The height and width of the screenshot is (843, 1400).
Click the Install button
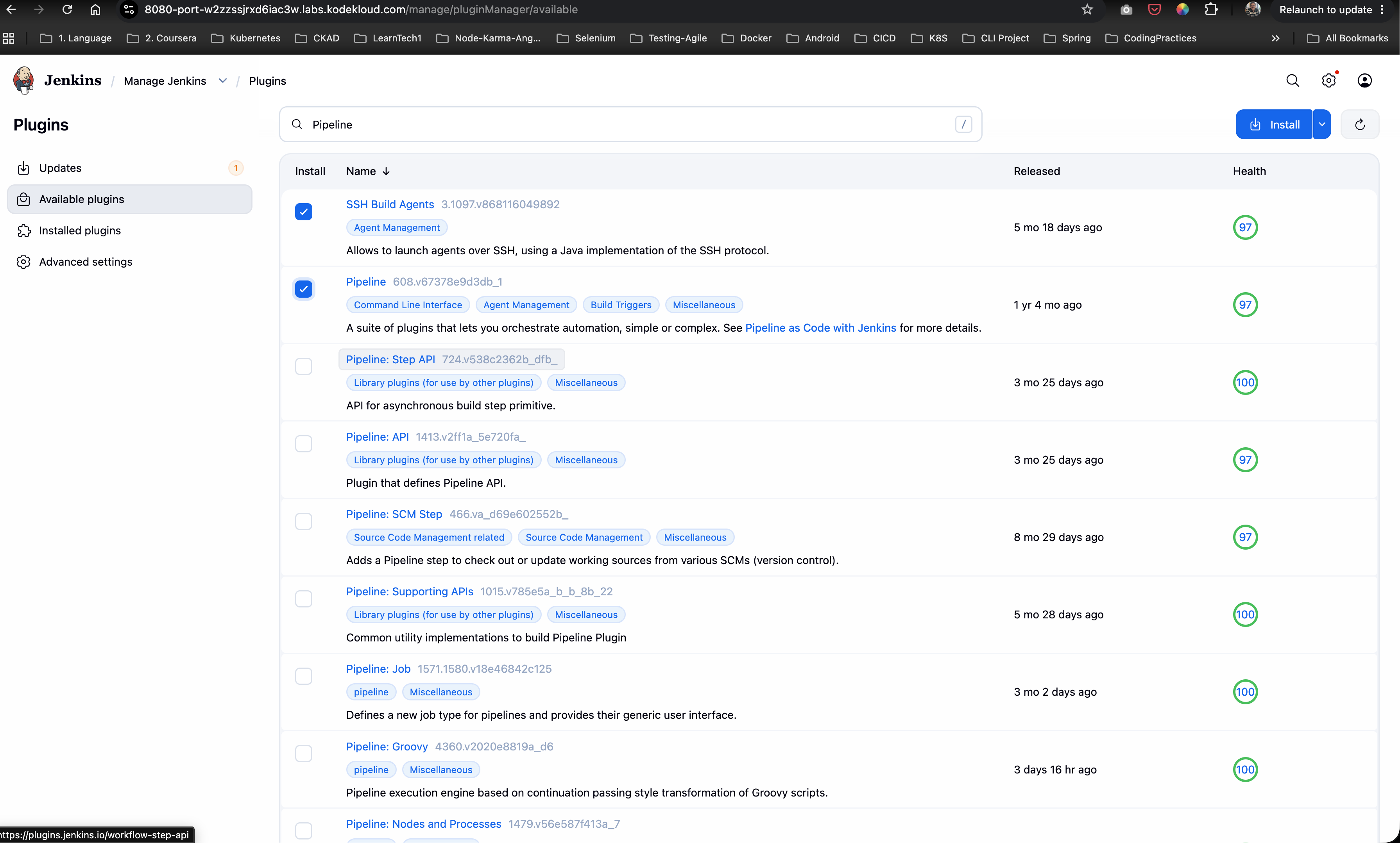click(x=1274, y=124)
